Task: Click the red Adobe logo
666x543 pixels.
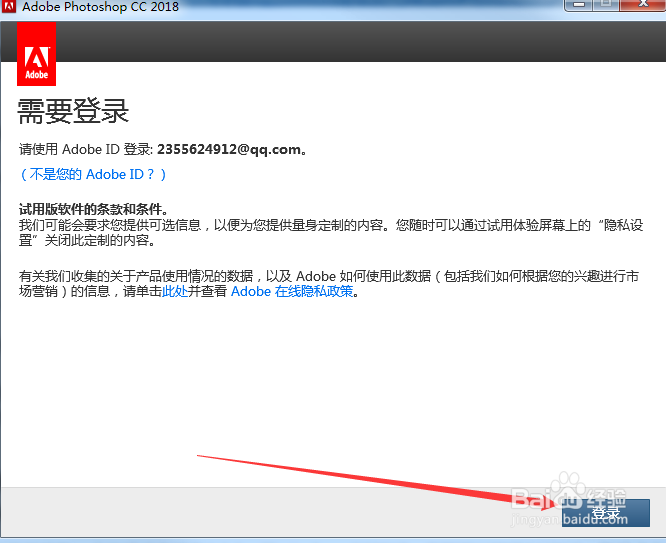Action: [37, 54]
